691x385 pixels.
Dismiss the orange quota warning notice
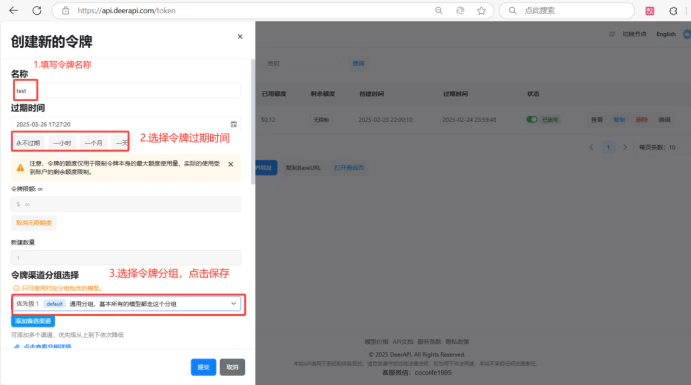tap(230, 164)
